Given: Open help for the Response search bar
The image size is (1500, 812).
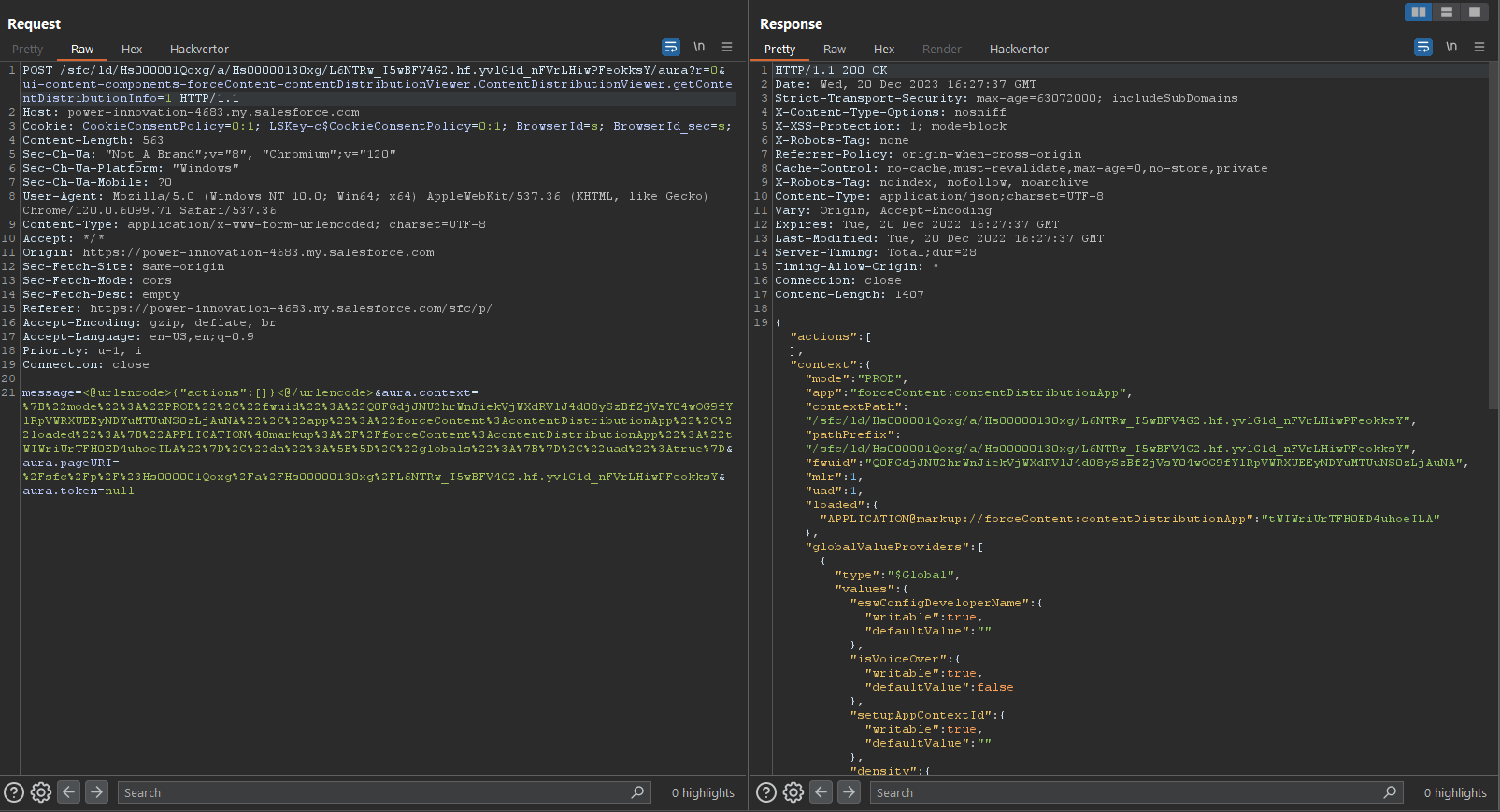Looking at the screenshot, I should [x=766, y=792].
